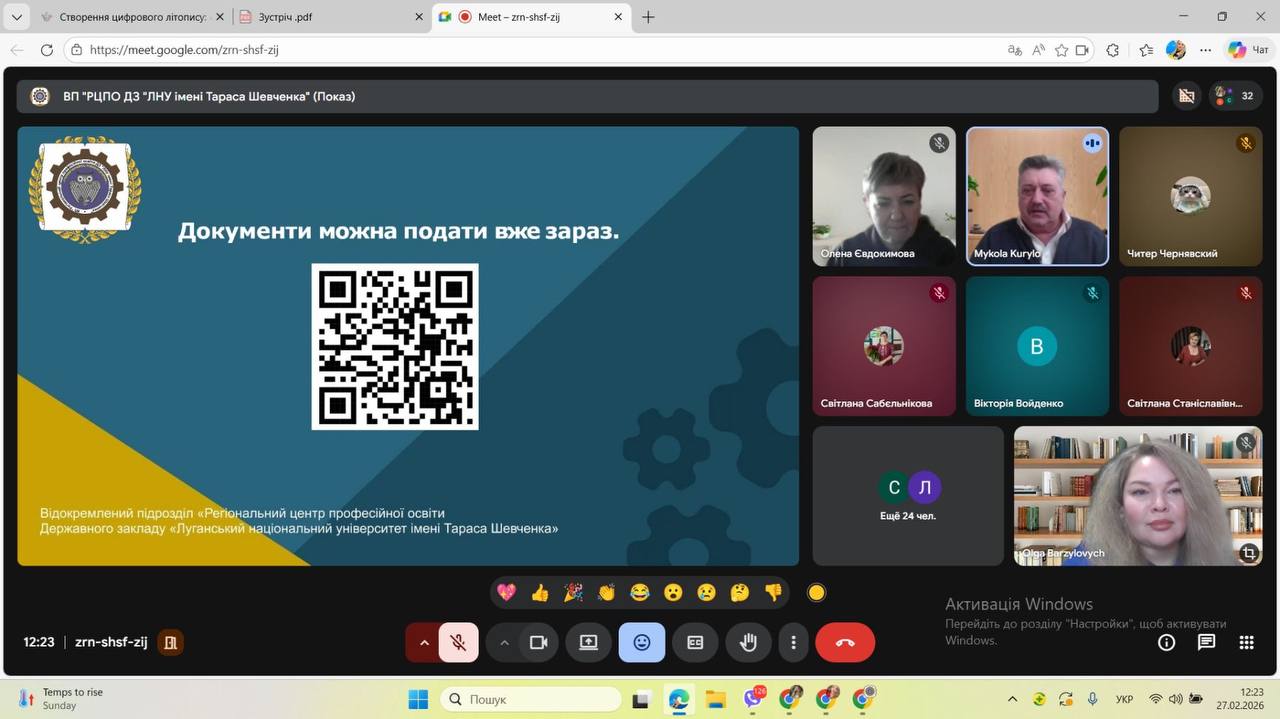Screen dimensions: 1280x719
Task: Open the in-call chat panel
Action: point(1206,642)
